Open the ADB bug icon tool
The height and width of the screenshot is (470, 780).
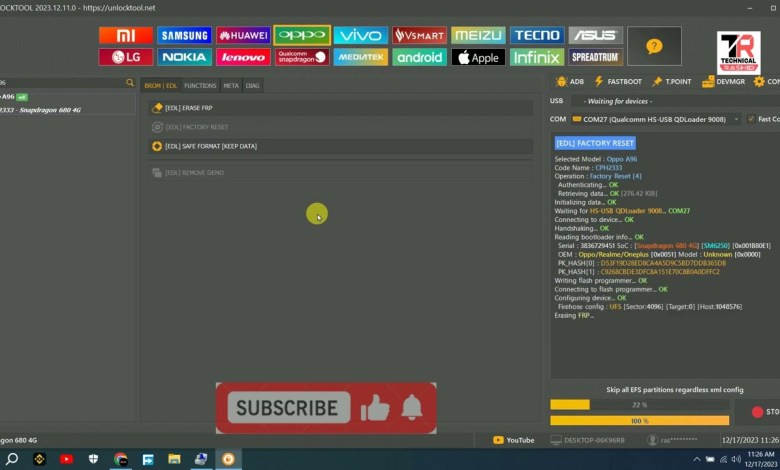tap(569, 81)
